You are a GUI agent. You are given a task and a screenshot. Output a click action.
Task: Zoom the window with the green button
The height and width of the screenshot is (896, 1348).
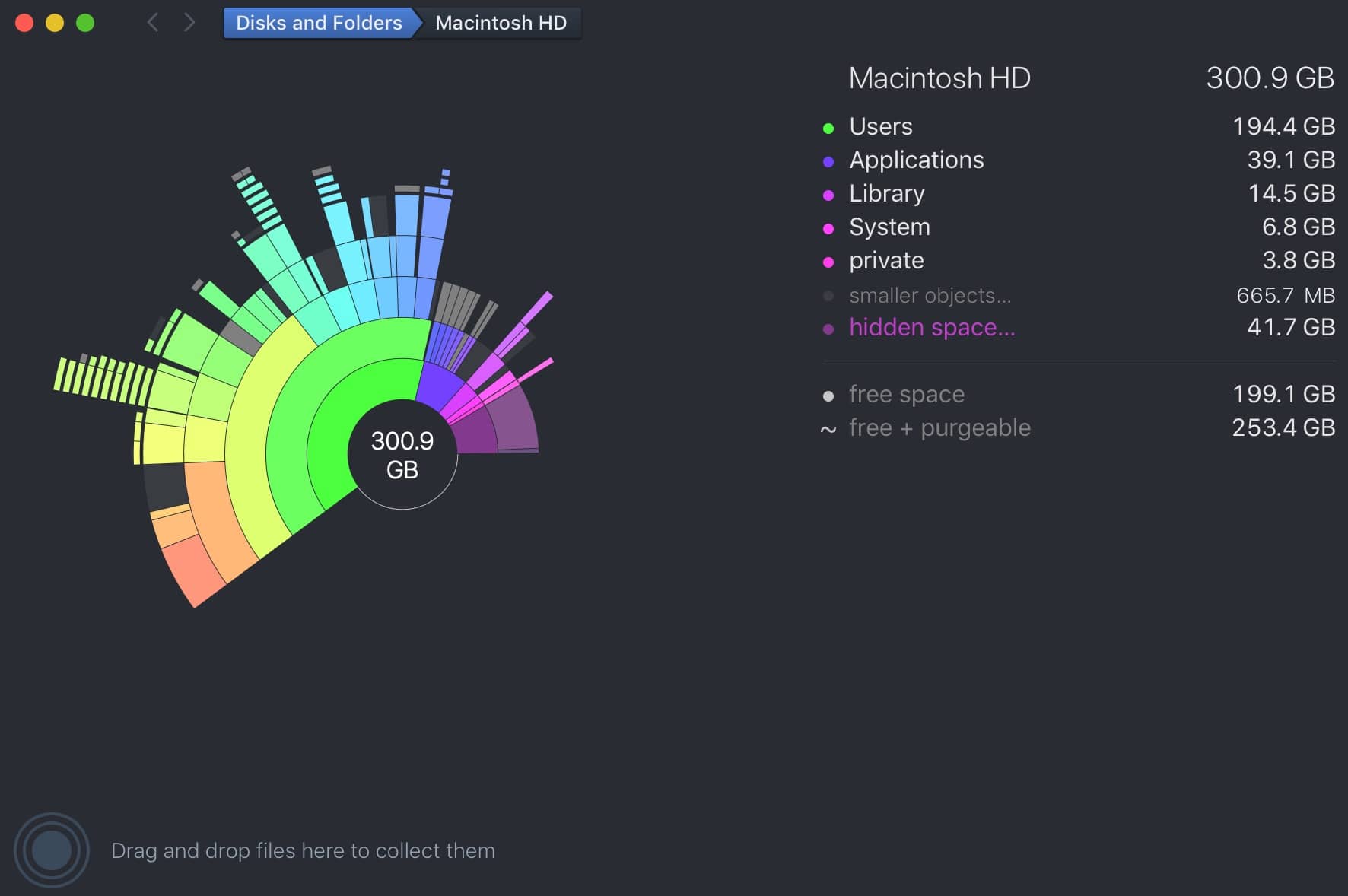85,23
